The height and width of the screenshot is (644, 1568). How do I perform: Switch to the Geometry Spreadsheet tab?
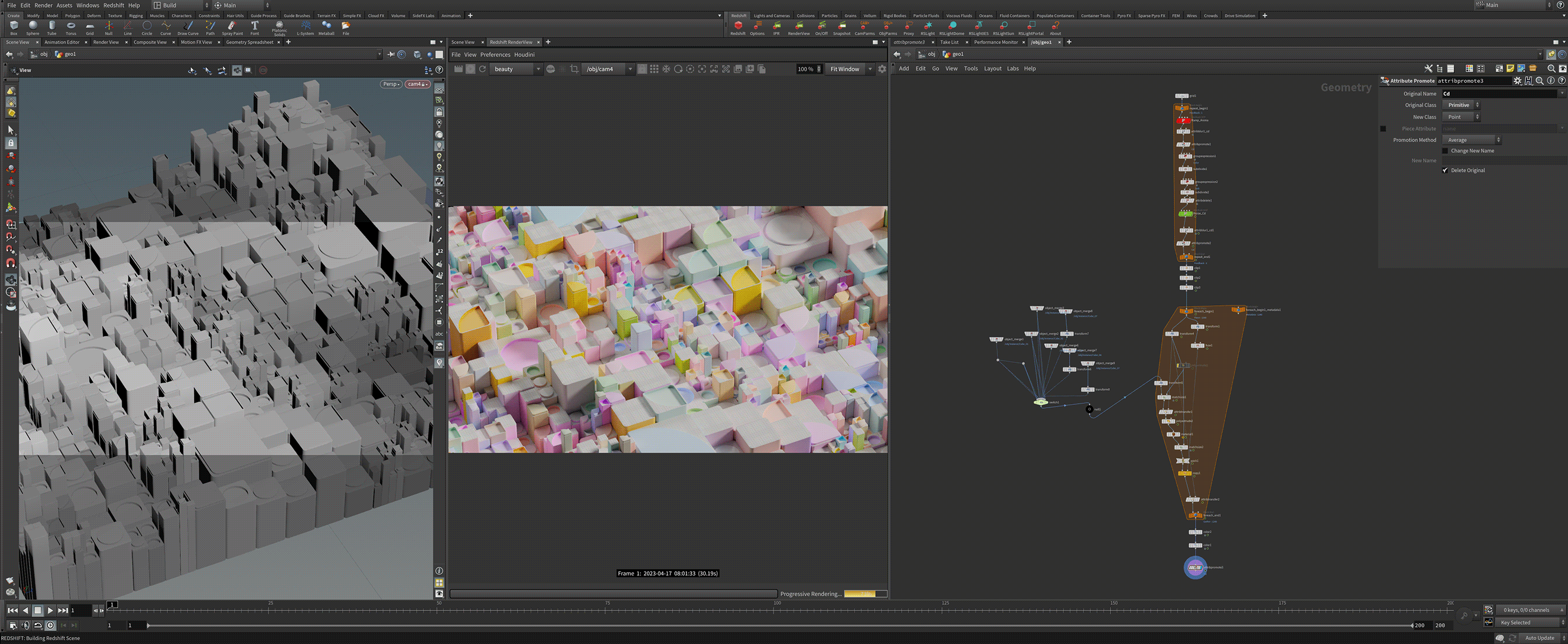point(249,42)
